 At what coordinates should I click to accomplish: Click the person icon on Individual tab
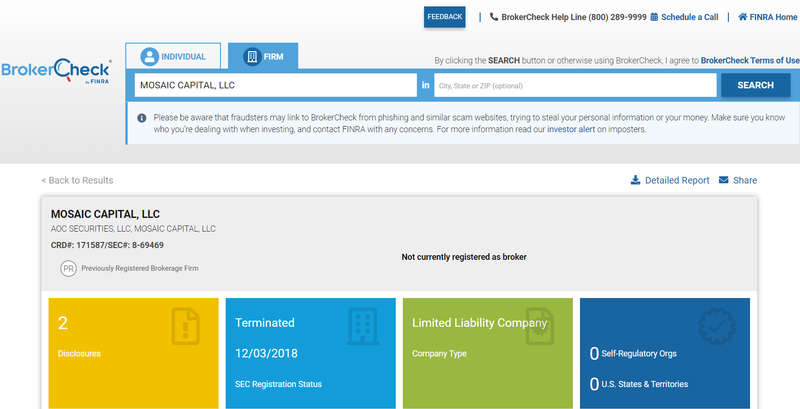coord(149,57)
